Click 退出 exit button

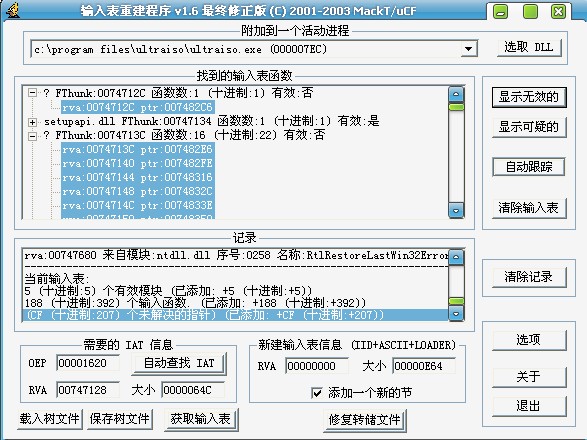click(529, 406)
